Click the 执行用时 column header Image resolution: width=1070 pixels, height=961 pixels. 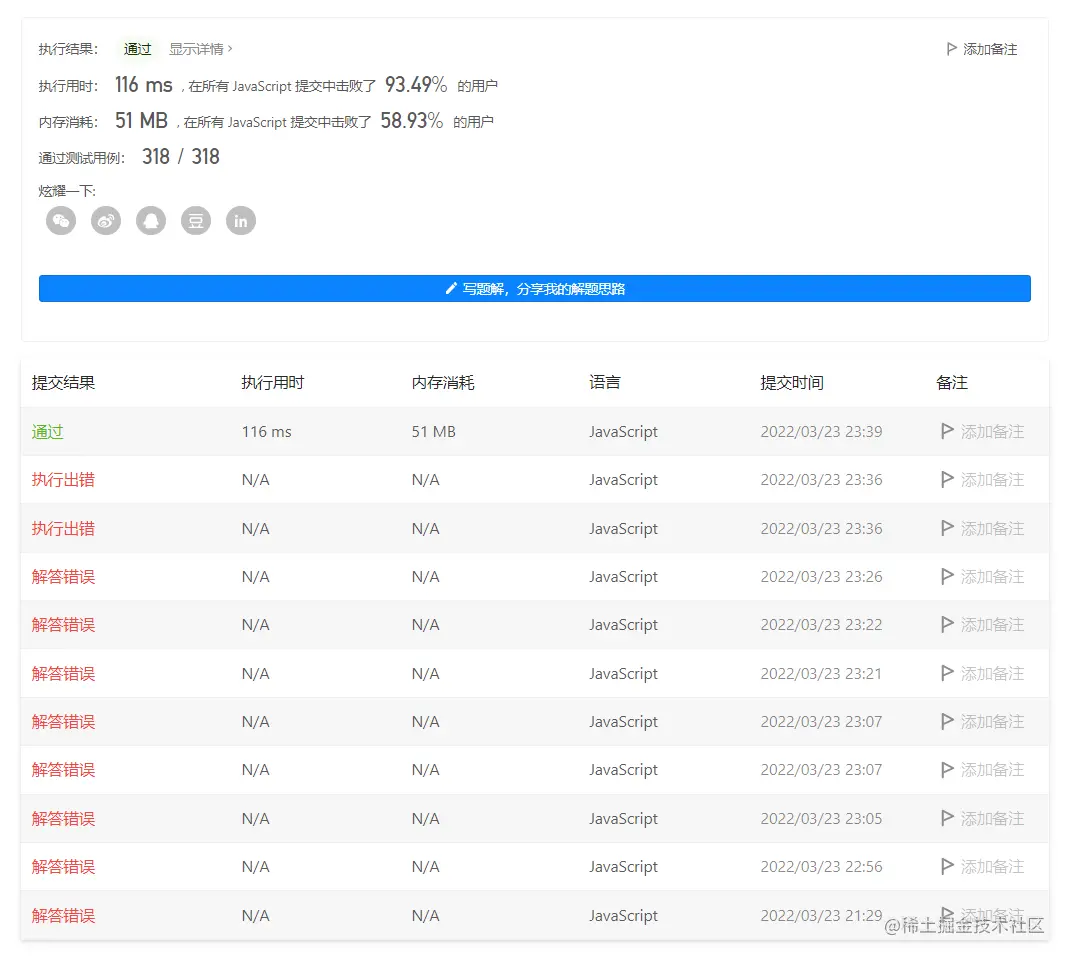[273, 382]
